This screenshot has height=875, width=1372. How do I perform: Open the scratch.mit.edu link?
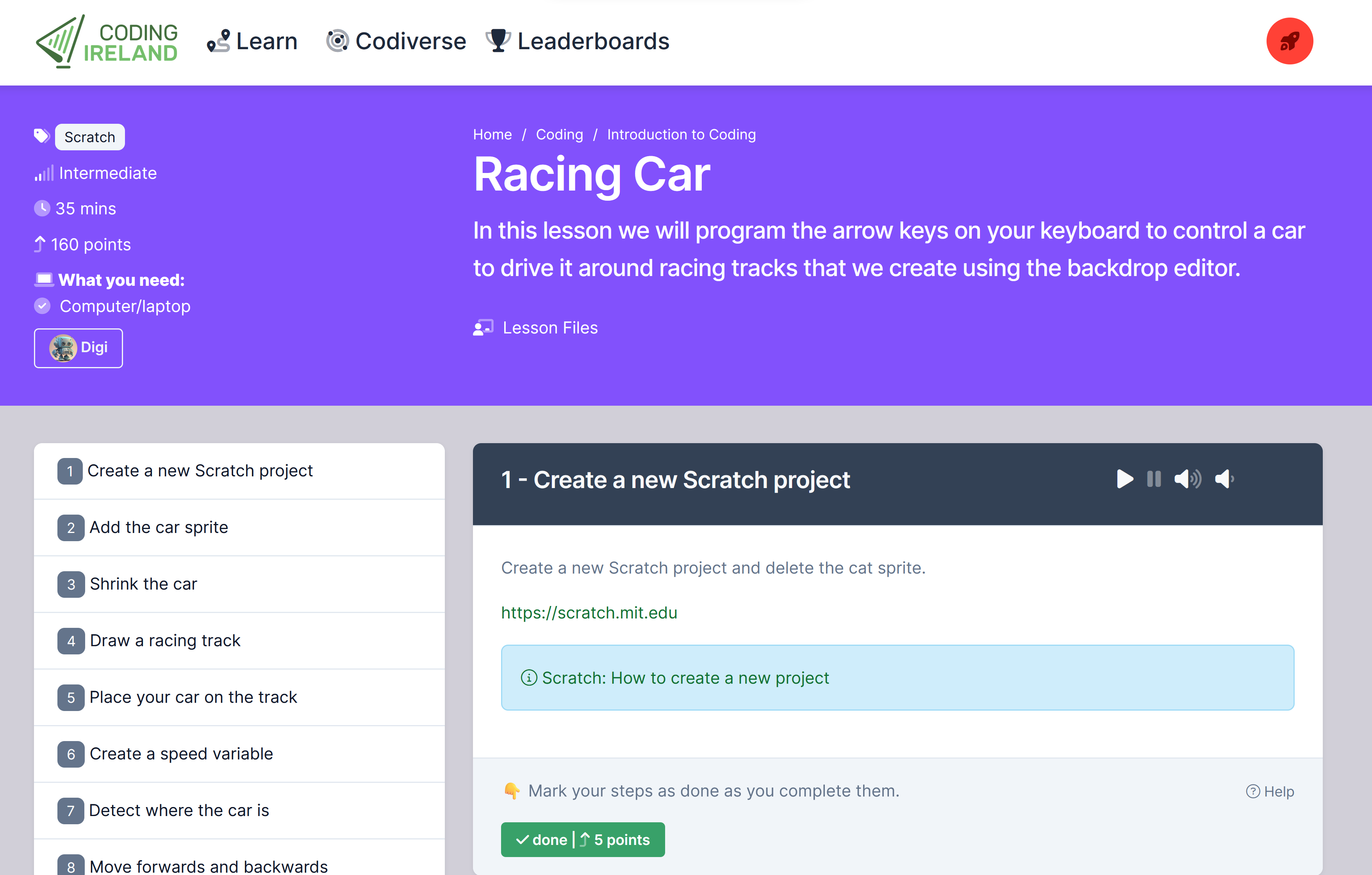click(x=589, y=612)
